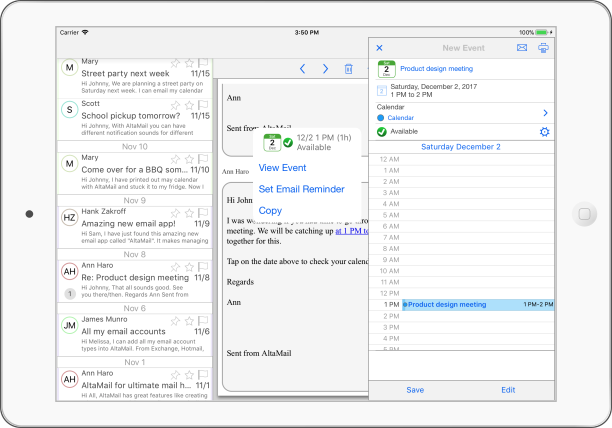Viewport: 612px width, 428px height.
Task: Click event calendar icon in popup
Action: pyautogui.click(x=272, y=142)
